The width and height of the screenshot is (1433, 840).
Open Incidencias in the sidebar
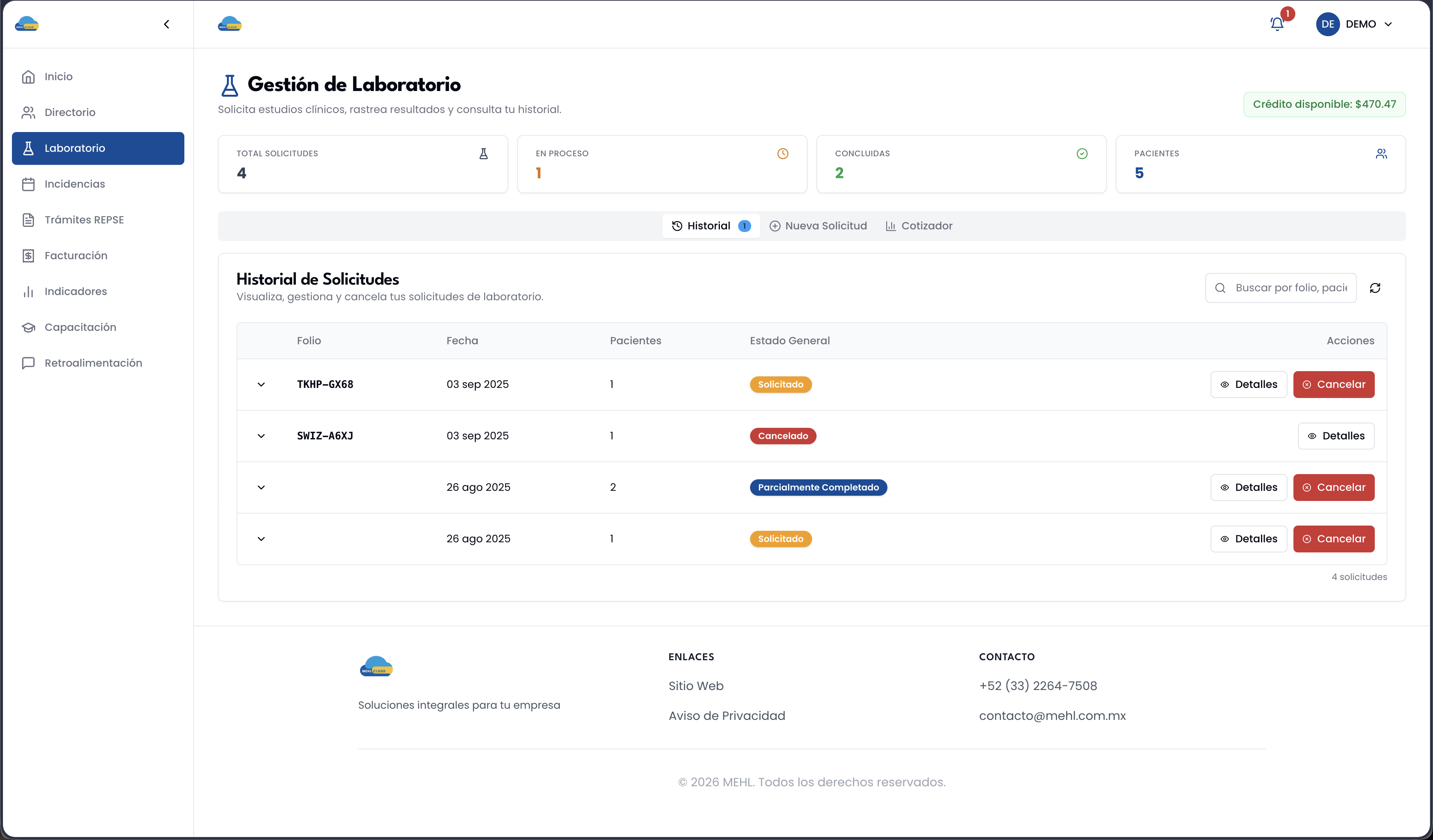coord(98,184)
